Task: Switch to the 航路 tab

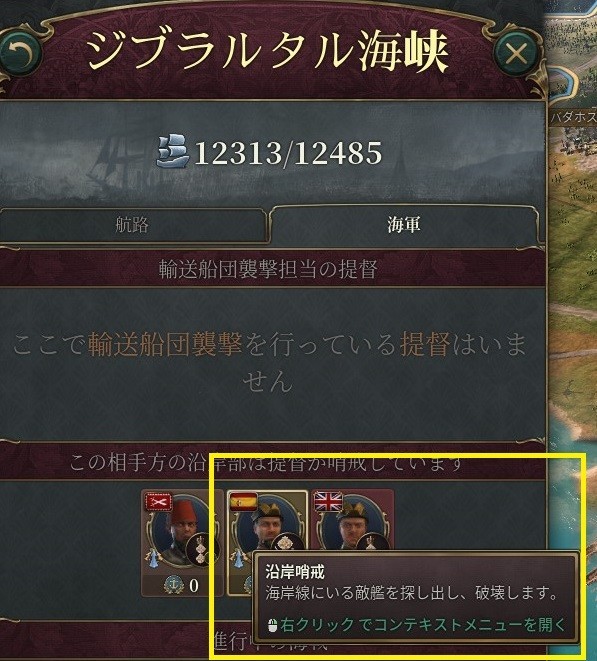Action: (132, 224)
